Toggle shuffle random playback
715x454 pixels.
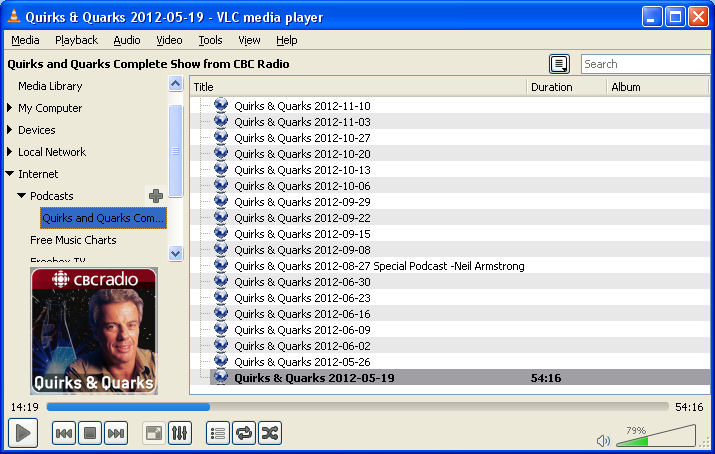pos(270,433)
